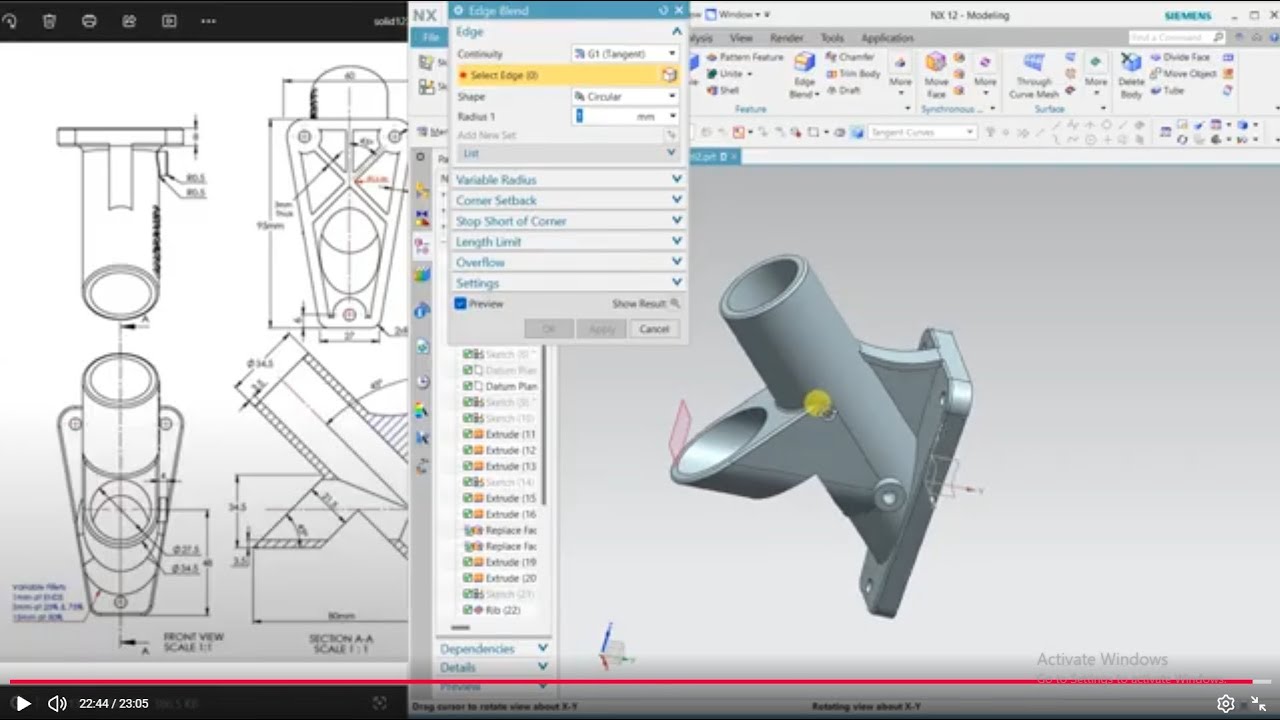
Task: Toggle visibility checkbox of Extrude (11)
Action: pyautogui.click(x=468, y=434)
